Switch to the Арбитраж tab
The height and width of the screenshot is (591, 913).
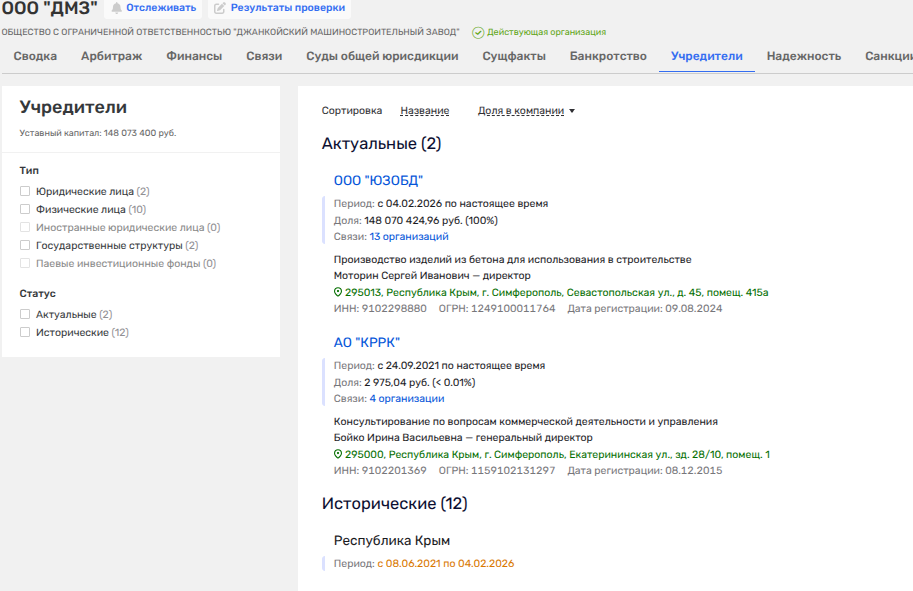[x=111, y=56]
